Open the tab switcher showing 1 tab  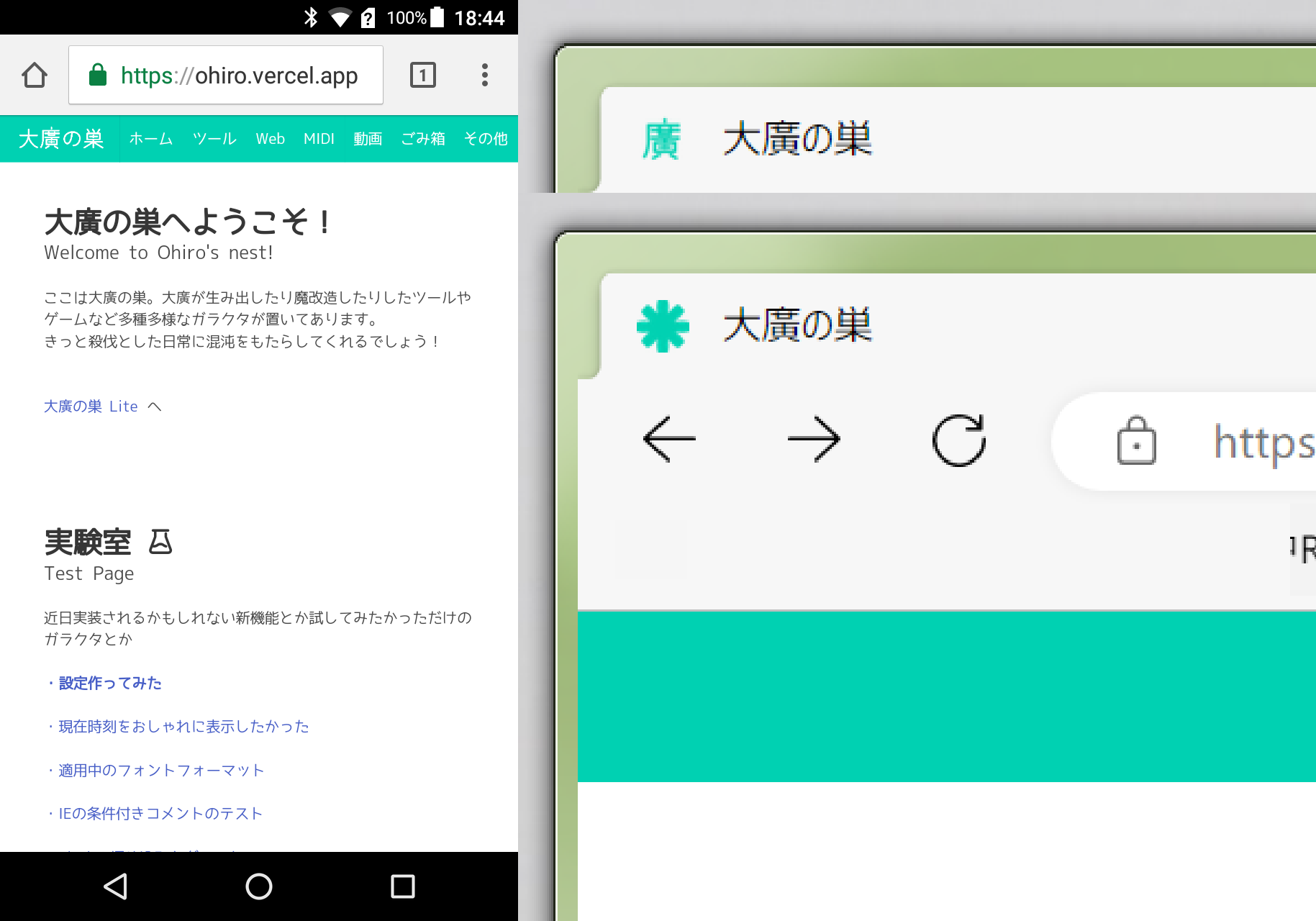click(x=422, y=75)
